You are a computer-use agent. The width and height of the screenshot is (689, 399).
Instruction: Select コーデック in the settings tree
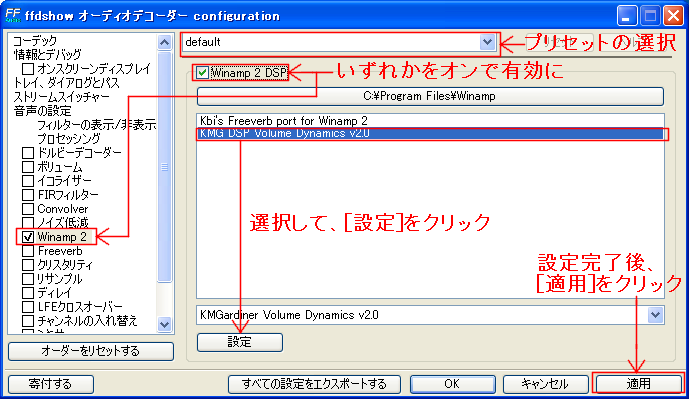point(35,41)
